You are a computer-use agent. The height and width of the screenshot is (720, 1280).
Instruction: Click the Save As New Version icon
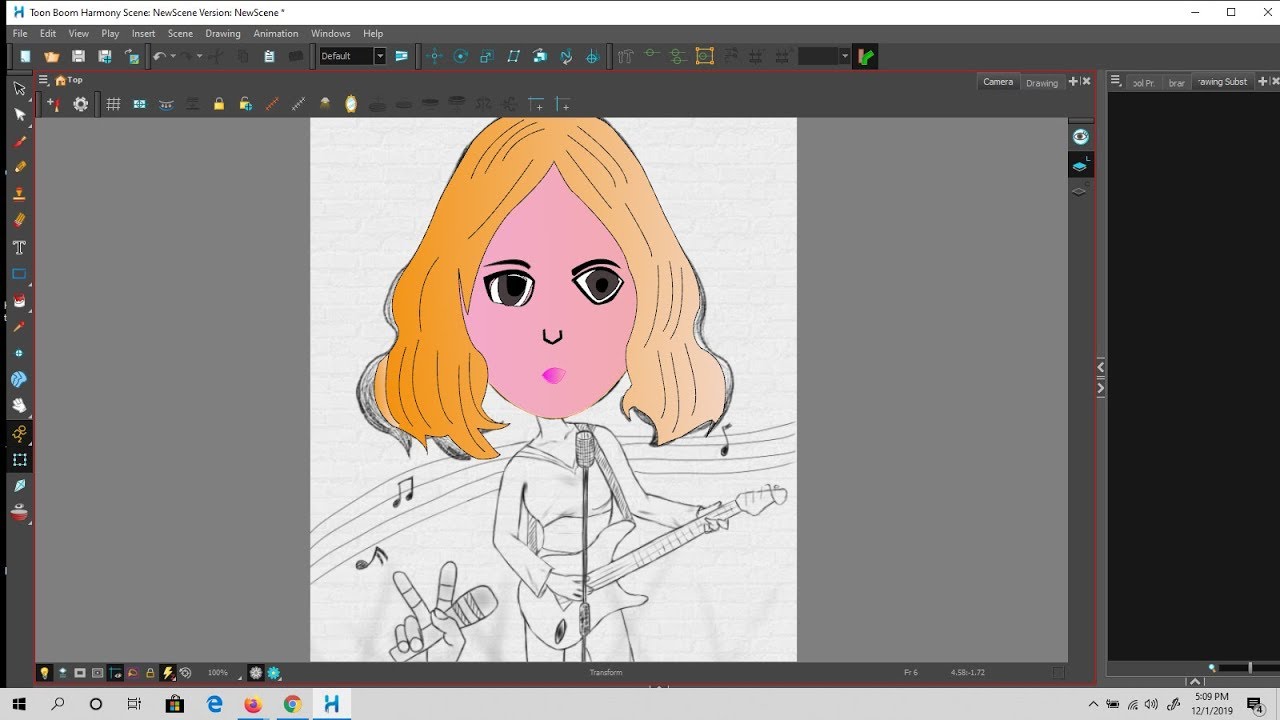[104, 57]
